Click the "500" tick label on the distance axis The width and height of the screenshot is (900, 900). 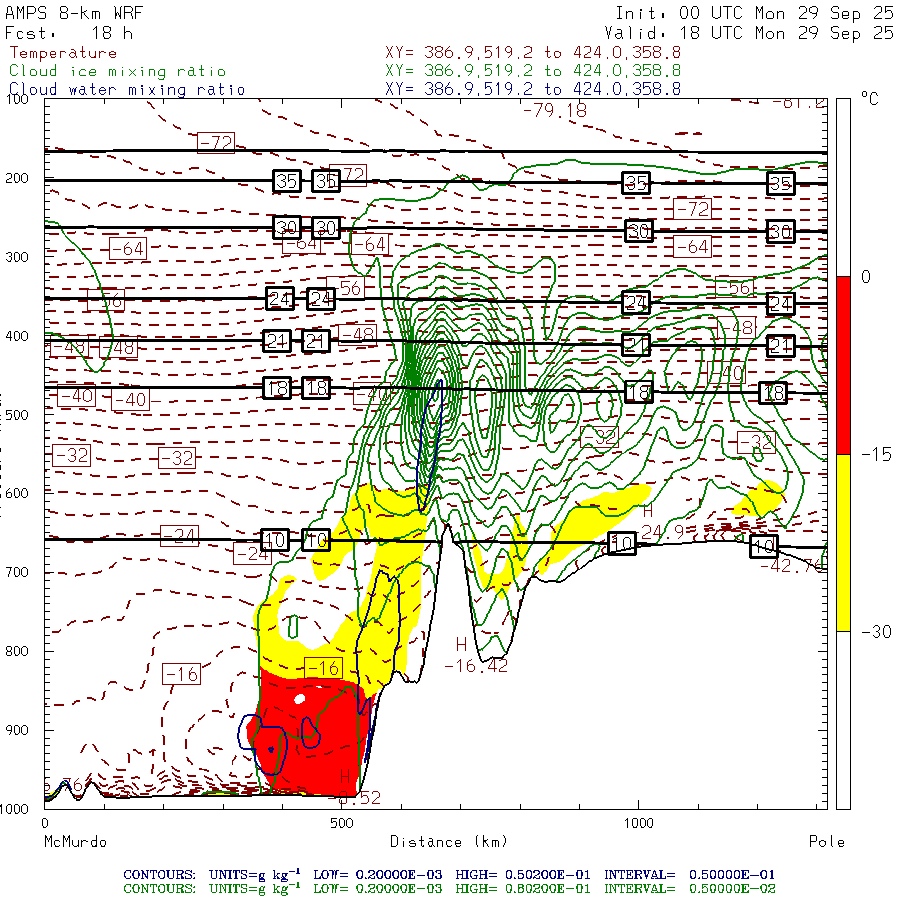(342, 823)
